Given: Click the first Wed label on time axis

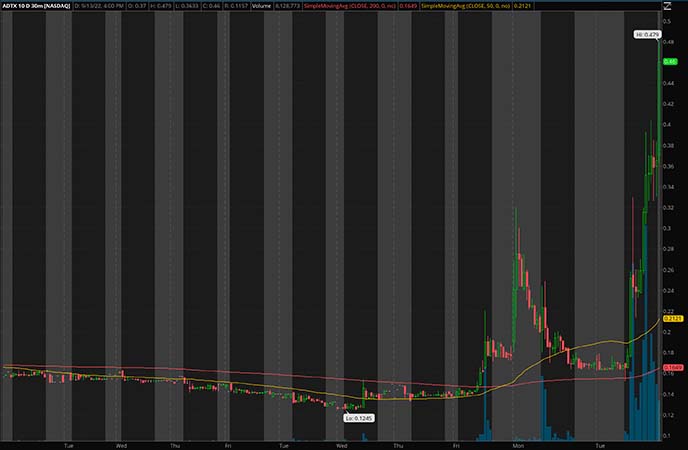Looking at the screenshot, I should 121,443.
